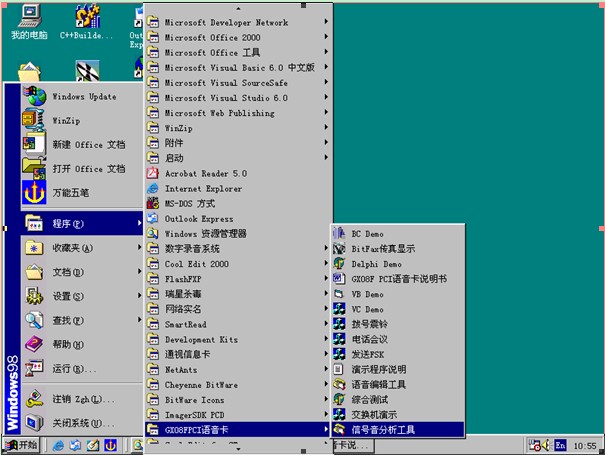This screenshot has height=455, width=605.
Task: Click 关闭系统 to shut down
Action: click(x=75, y=421)
